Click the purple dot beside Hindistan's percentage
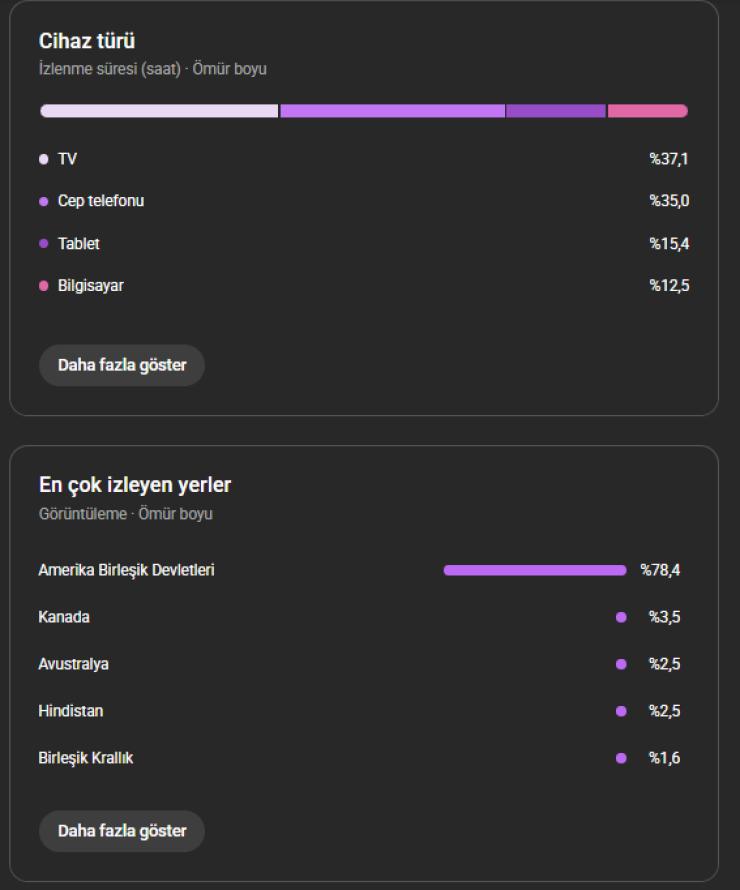This screenshot has height=890, width=740. (x=621, y=711)
